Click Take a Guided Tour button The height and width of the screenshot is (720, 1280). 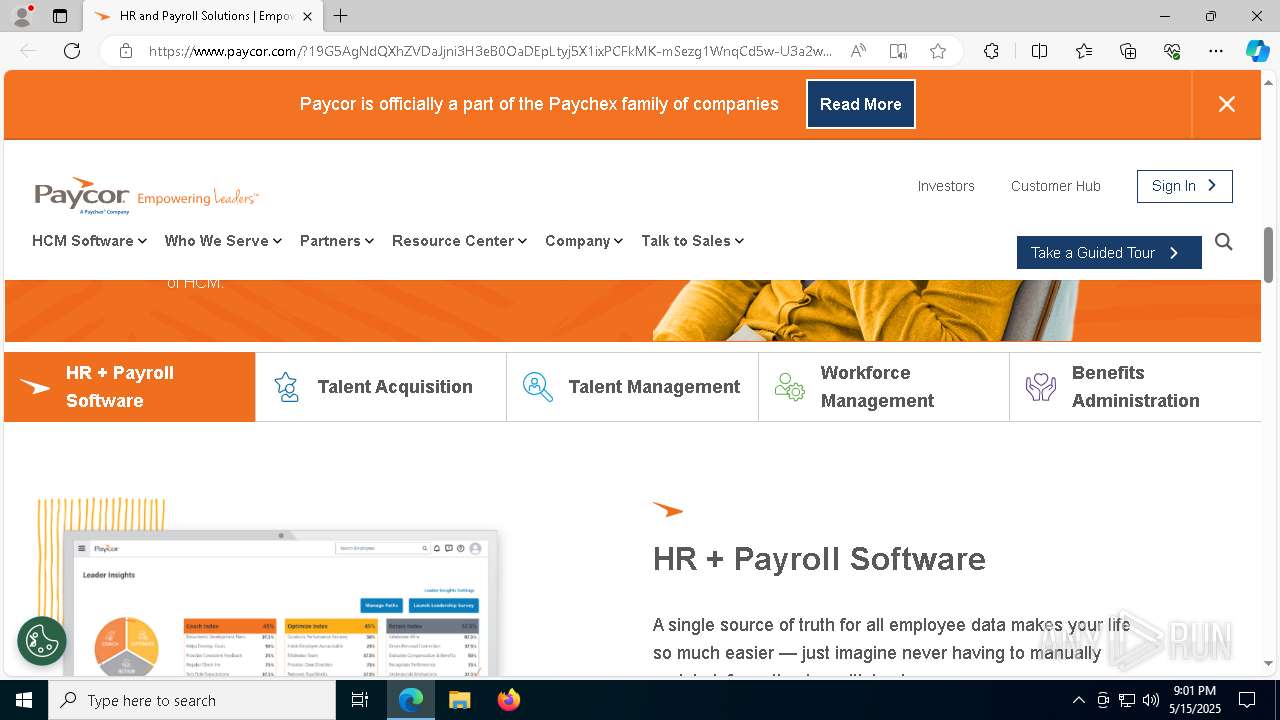click(1109, 253)
